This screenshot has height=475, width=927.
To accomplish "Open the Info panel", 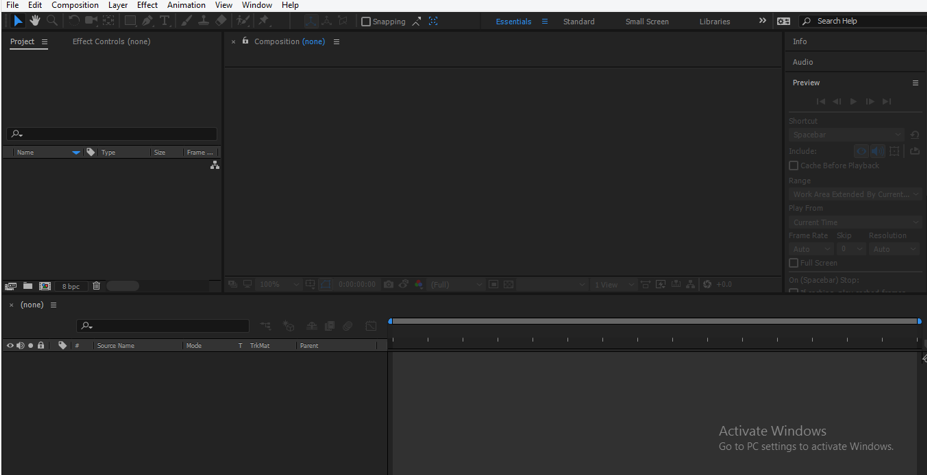I will click(800, 41).
